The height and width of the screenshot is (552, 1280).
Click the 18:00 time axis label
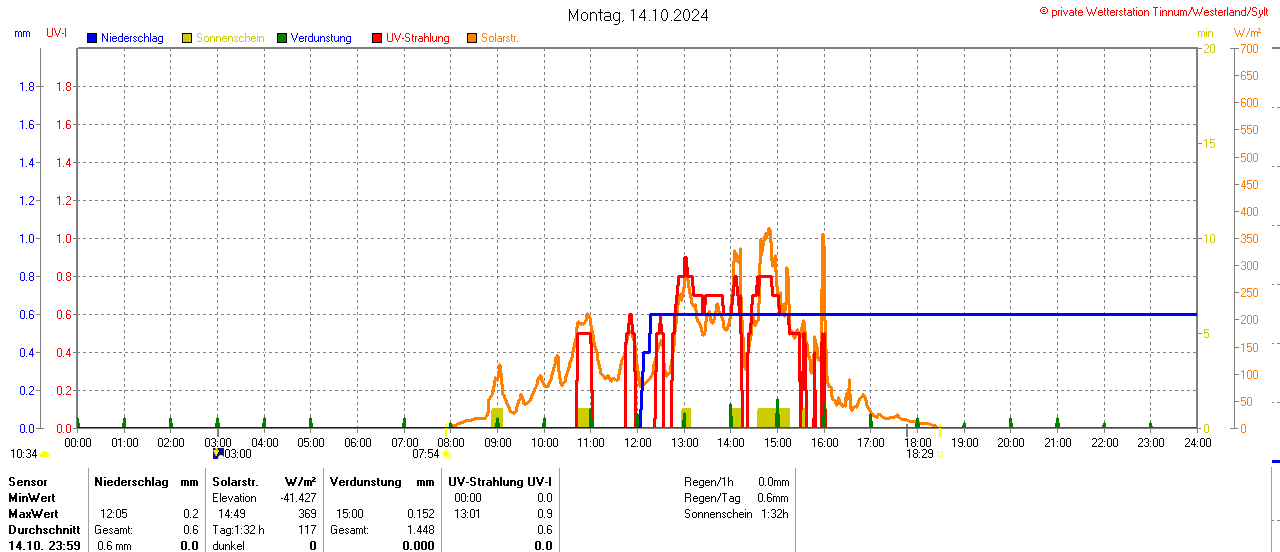918,442
